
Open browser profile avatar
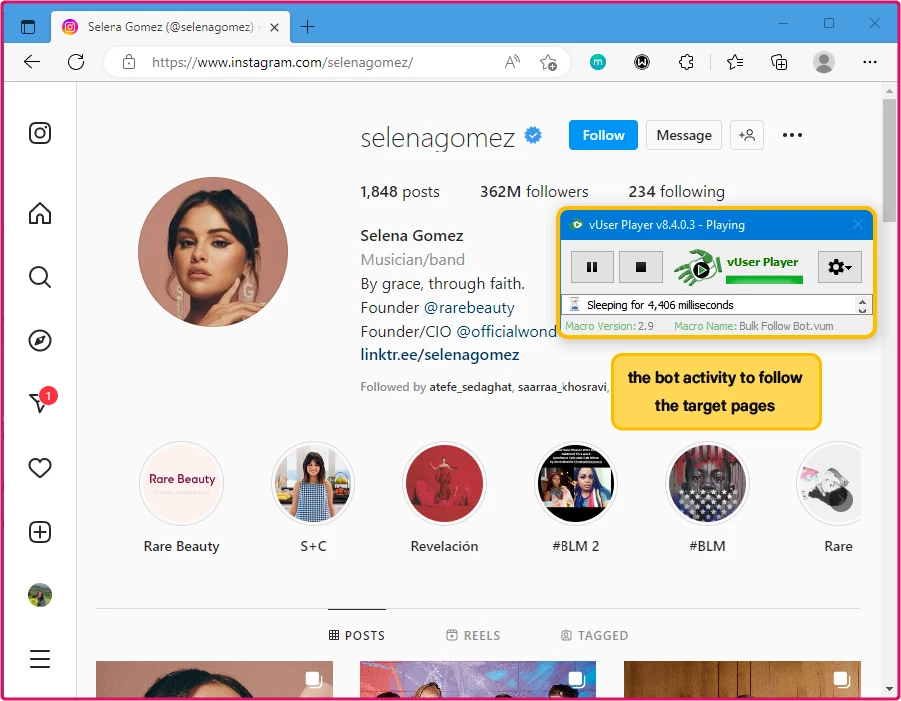pos(823,61)
